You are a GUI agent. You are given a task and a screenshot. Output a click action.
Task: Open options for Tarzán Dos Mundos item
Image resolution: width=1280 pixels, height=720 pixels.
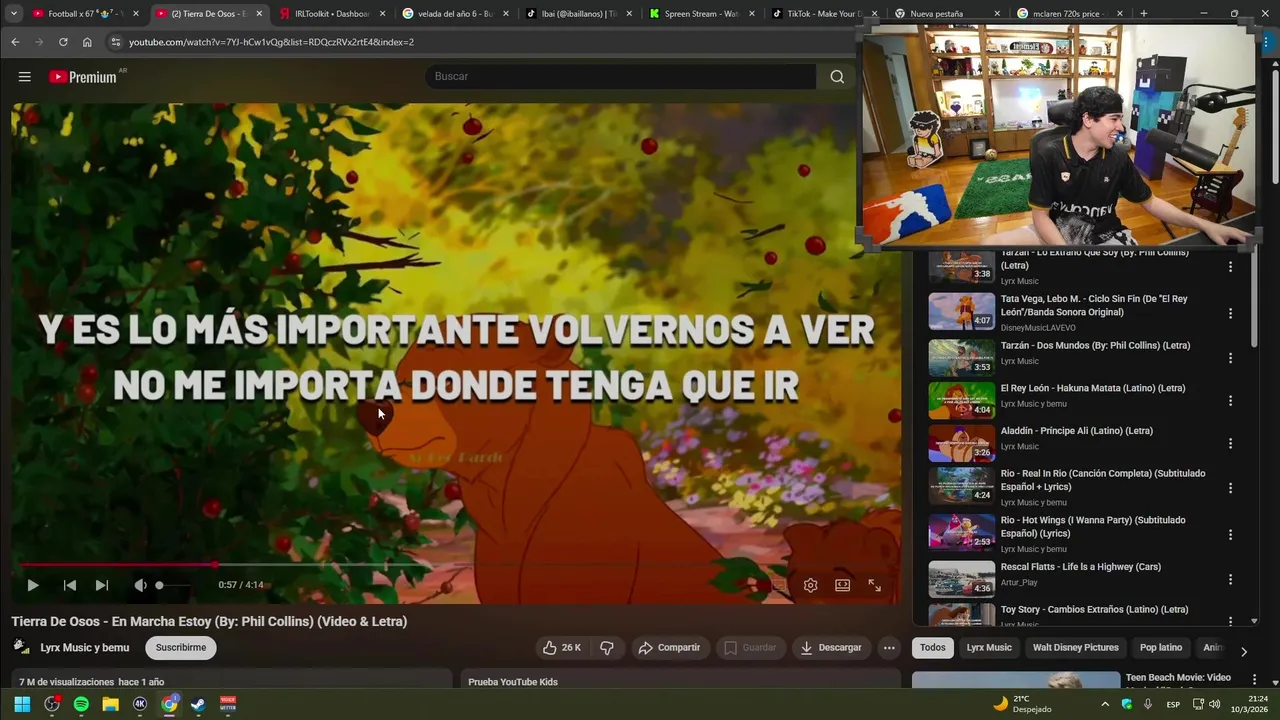(x=1230, y=358)
